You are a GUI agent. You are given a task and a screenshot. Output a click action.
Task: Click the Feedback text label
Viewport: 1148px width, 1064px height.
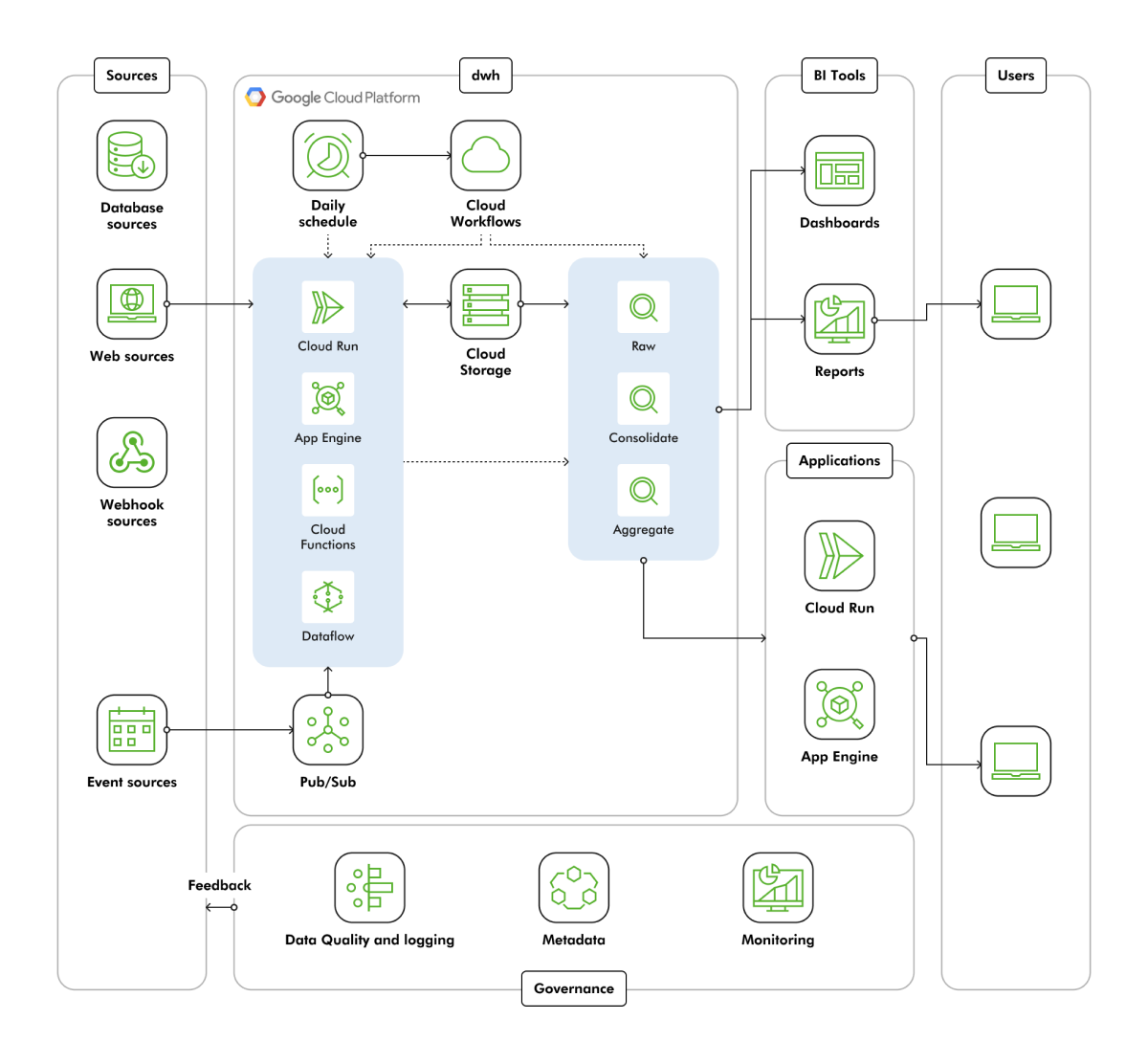[219, 885]
